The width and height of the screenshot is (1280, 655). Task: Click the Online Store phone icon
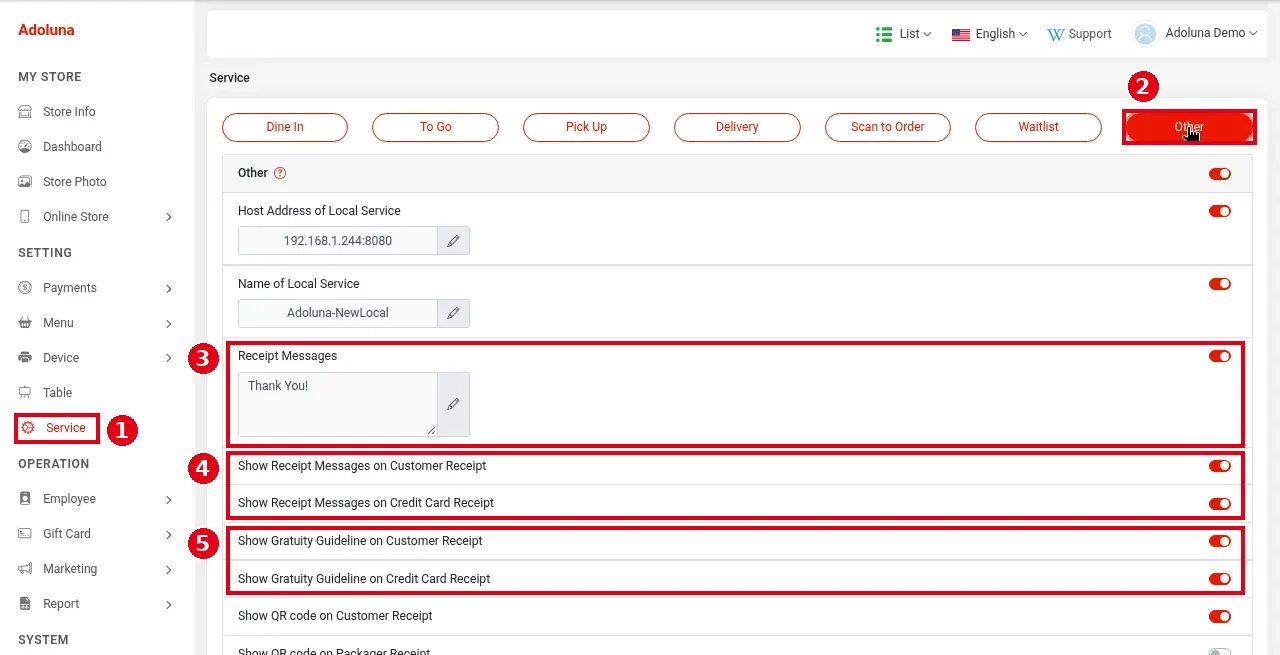coord(25,217)
